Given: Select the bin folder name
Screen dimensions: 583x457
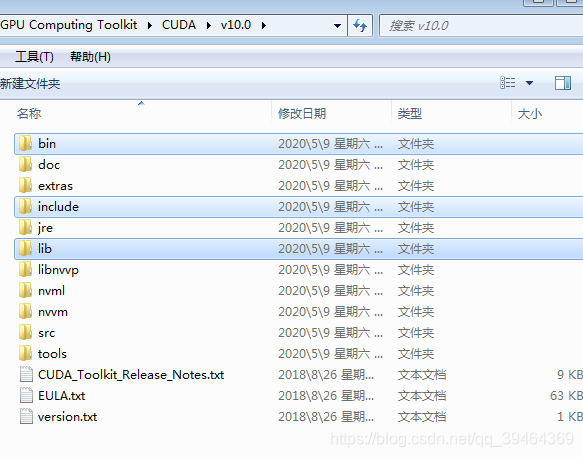Looking at the screenshot, I should point(47,144).
